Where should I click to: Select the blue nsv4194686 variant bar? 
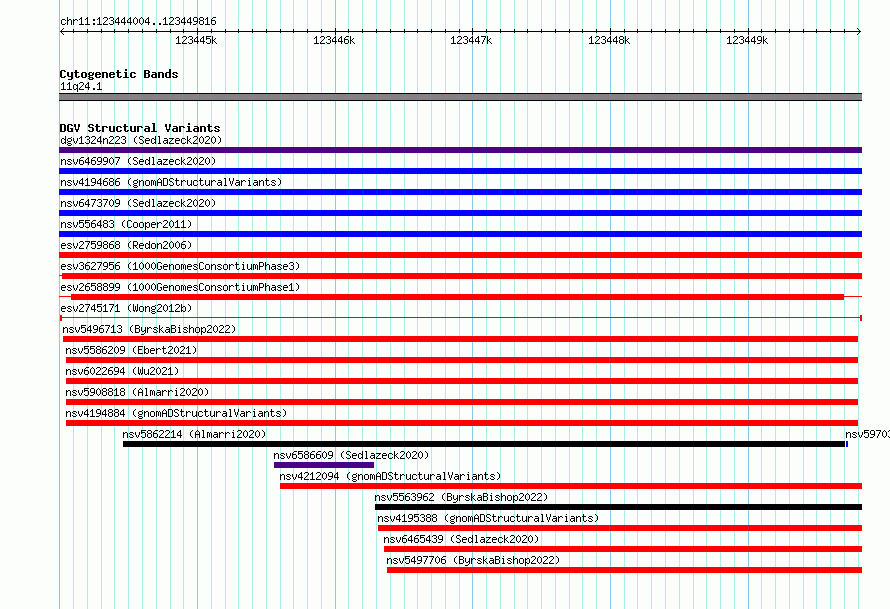tap(460, 192)
